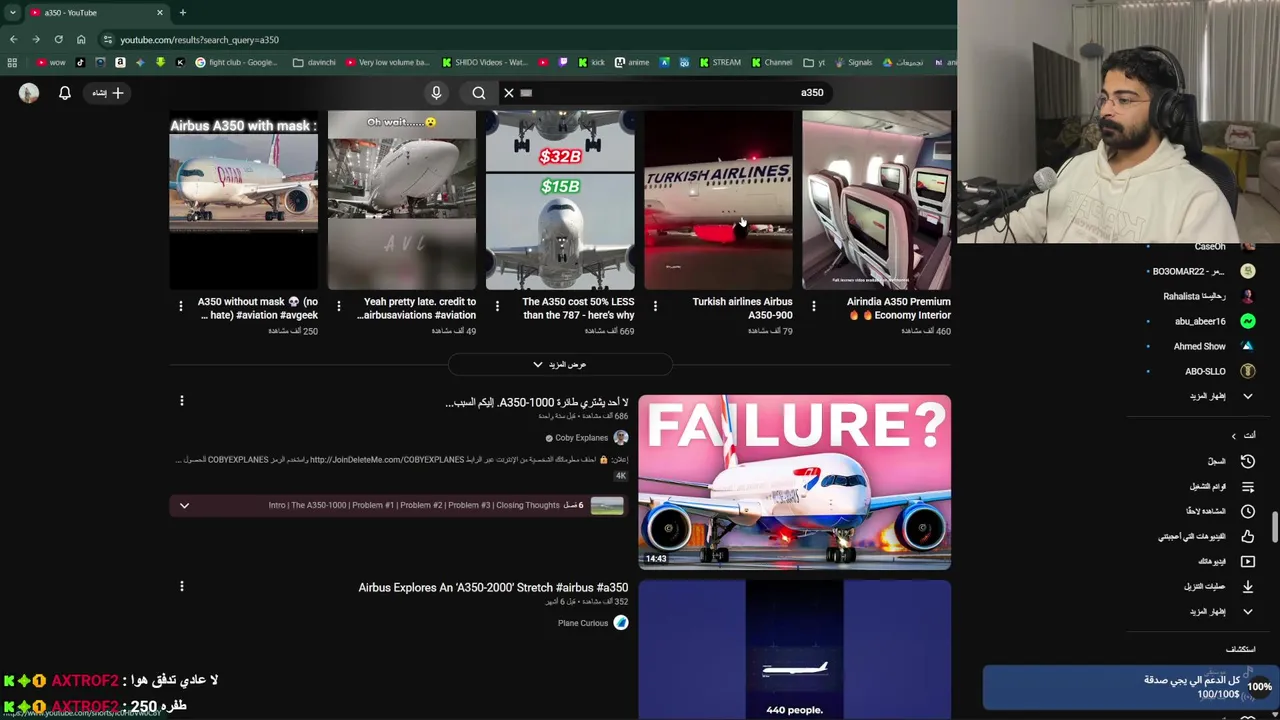Image resolution: width=1280 pixels, height=720 pixels.
Task: Open the 'wow' bookmark
Action: (x=51, y=62)
